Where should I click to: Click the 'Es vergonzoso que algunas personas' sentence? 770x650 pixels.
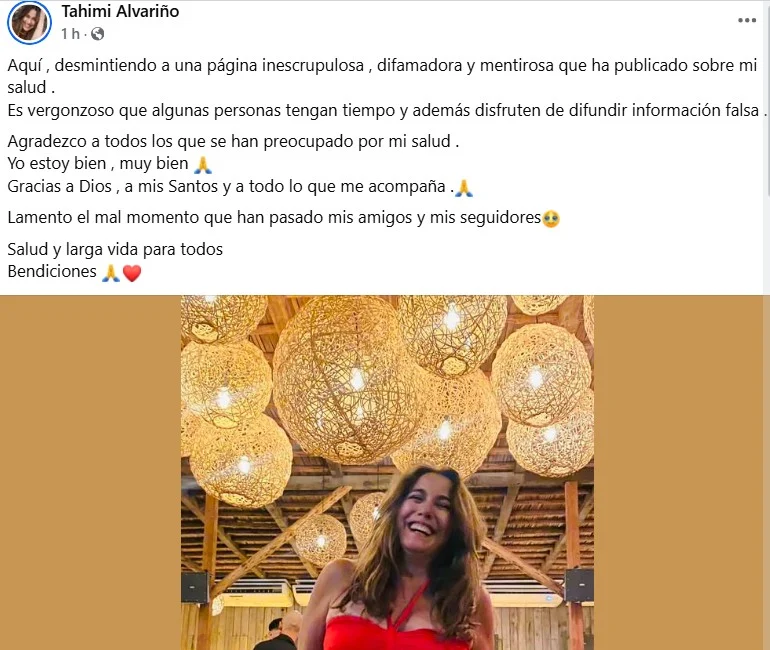387,110
